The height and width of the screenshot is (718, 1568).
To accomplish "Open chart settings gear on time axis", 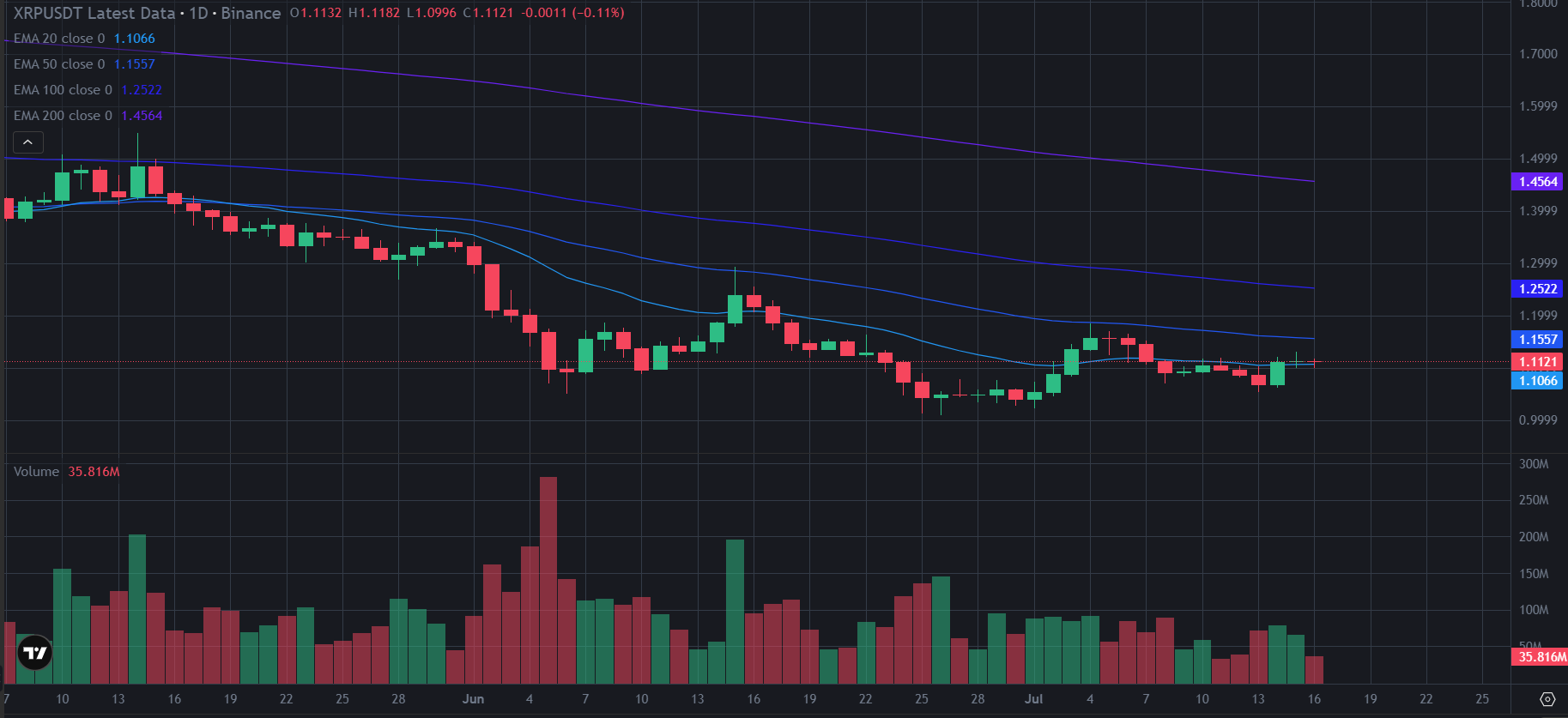I will point(1547,699).
